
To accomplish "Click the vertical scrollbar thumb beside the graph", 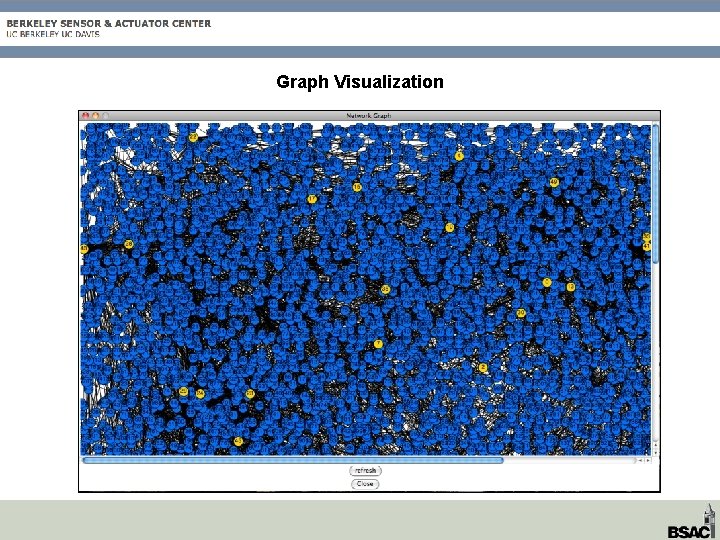I will [655, 194].
